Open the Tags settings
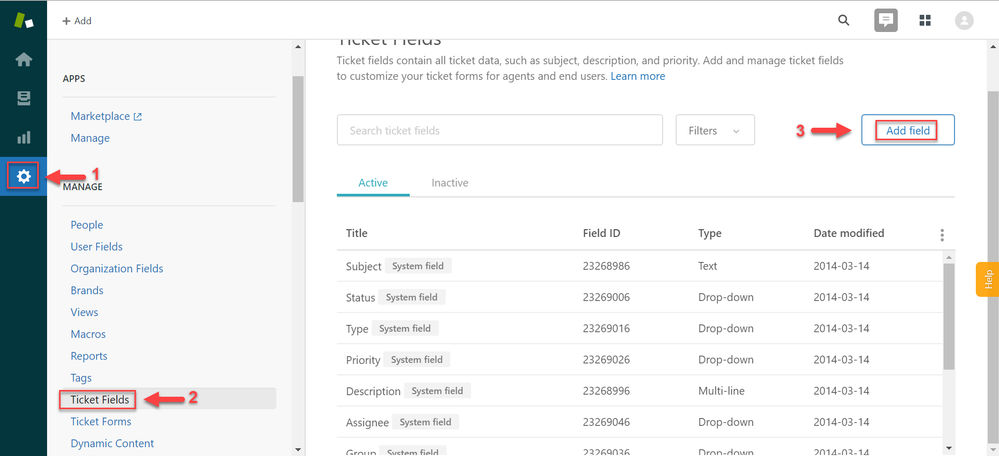This screenshot has width=999, height=456. 81,378
